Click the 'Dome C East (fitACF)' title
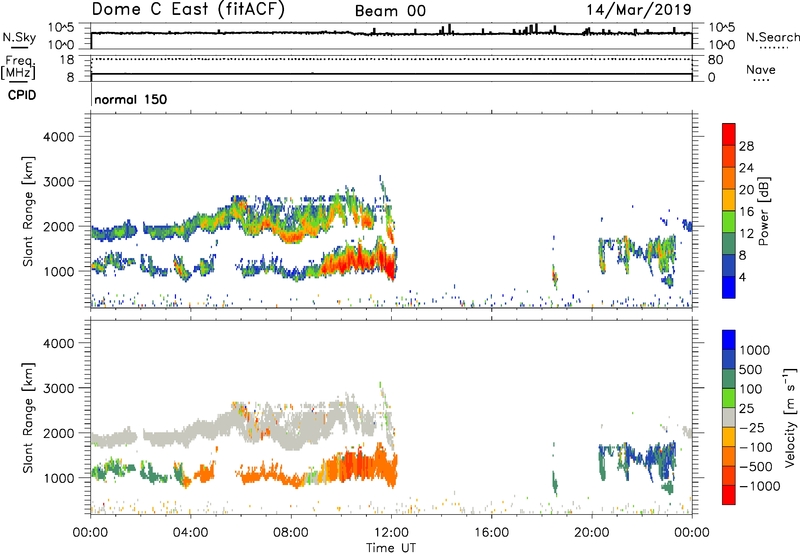The width and height of the screenshot is (800, 554). pos(188,10)
